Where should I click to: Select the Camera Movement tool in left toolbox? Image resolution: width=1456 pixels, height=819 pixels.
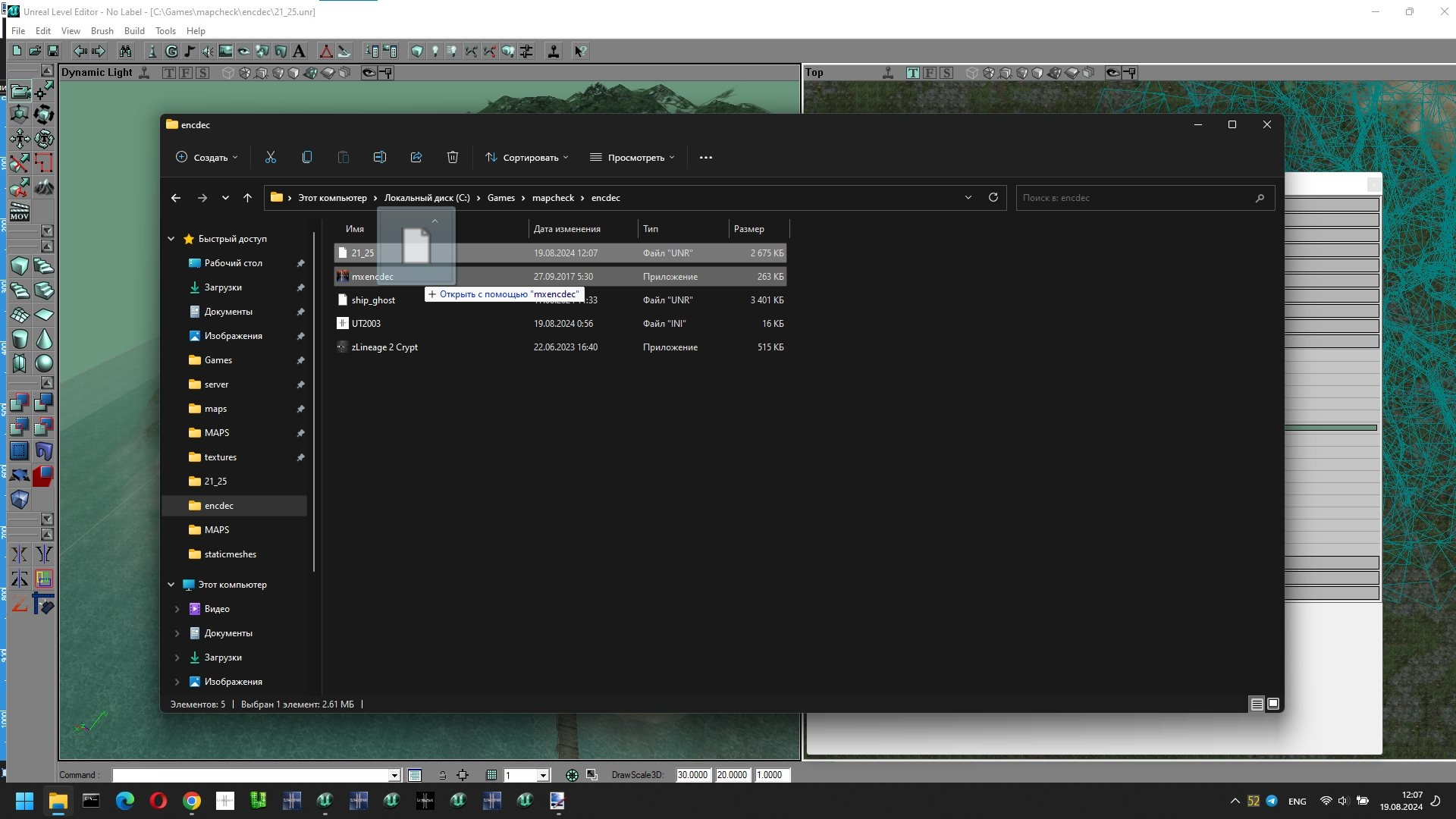pyautogui.click(x=20, y=91)
